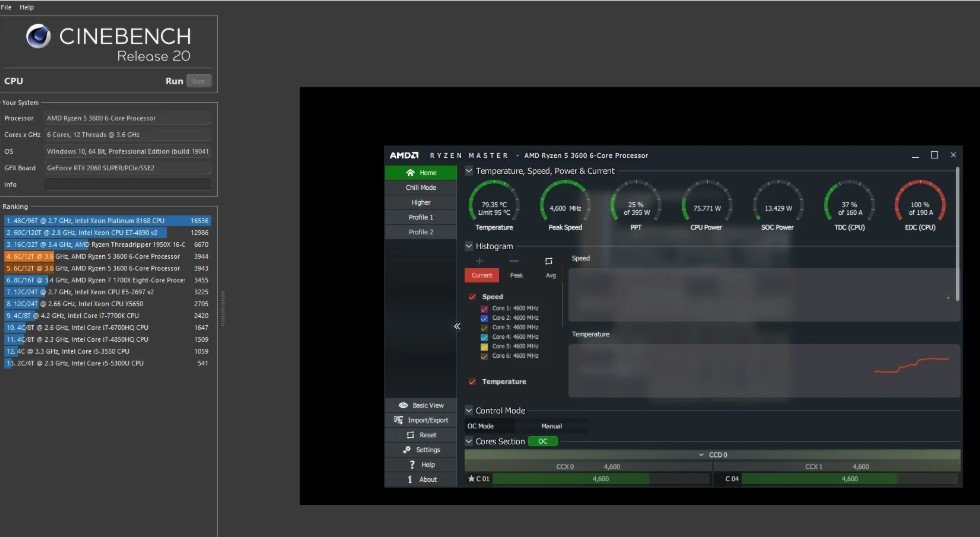Image resolution: width=980 pixels, height=537 pixels.
Task: Click the CPU Power gauge dial
Action: point(707,201)
